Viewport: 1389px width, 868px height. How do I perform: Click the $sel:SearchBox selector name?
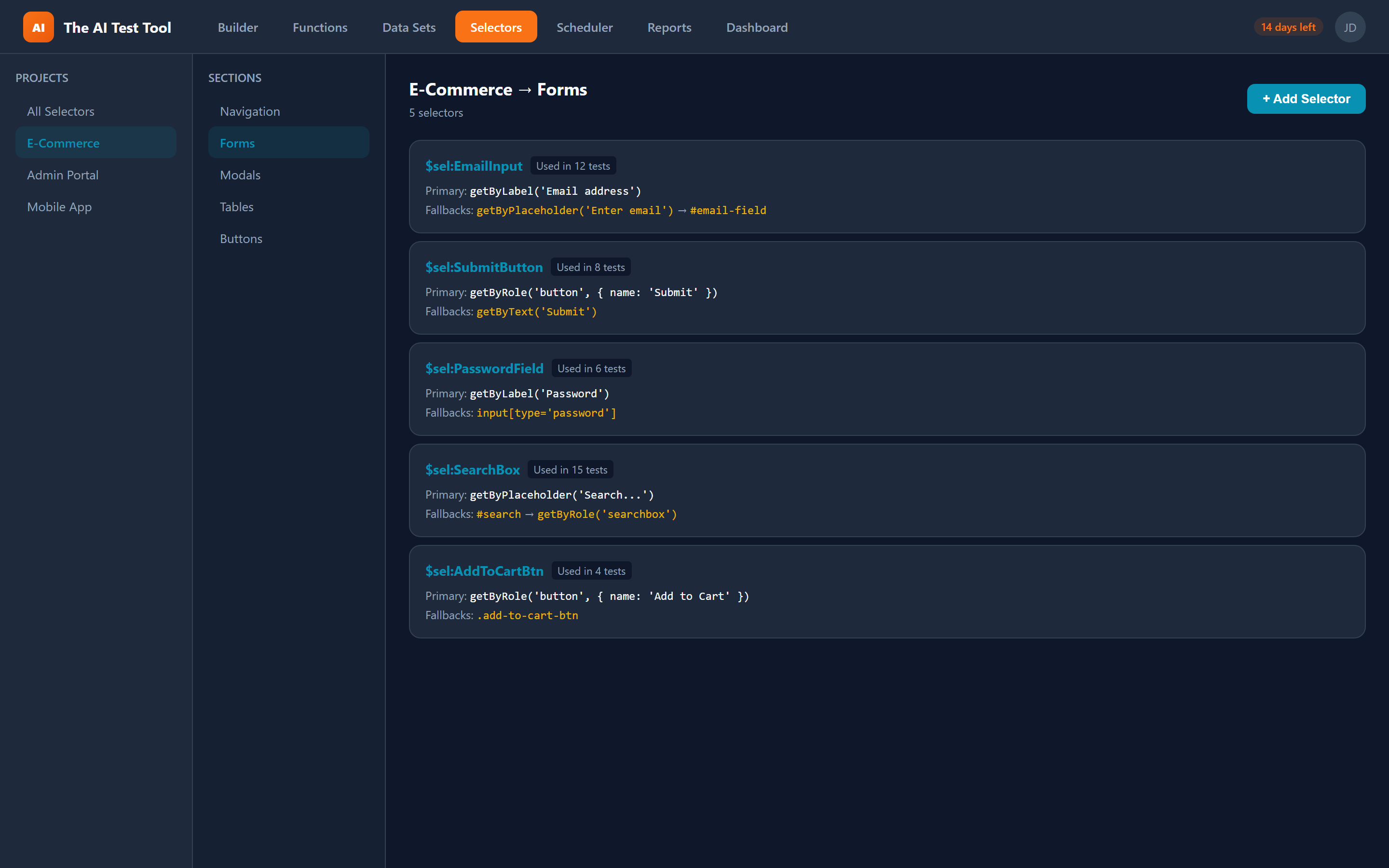(472, 470)
